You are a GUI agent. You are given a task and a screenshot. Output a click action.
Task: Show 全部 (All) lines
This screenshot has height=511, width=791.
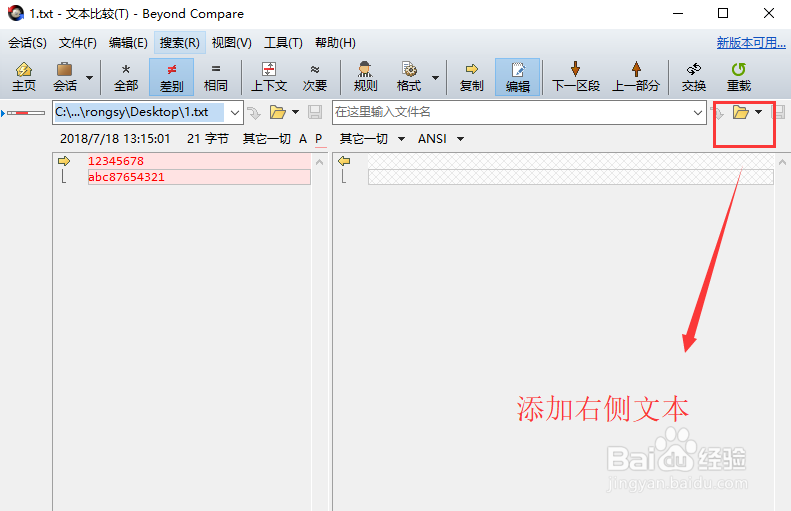coord(126,77)
